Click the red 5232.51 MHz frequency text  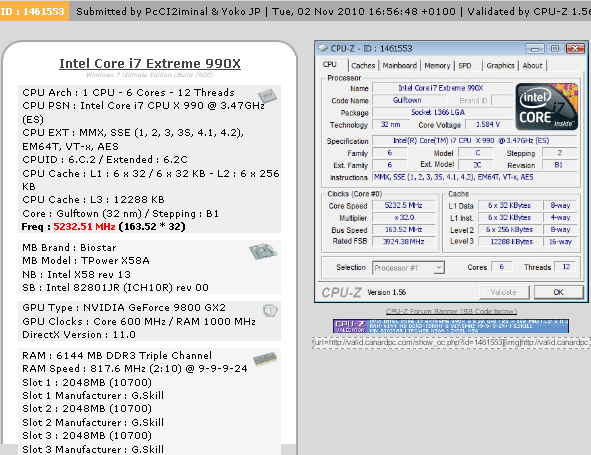point(84,227)
